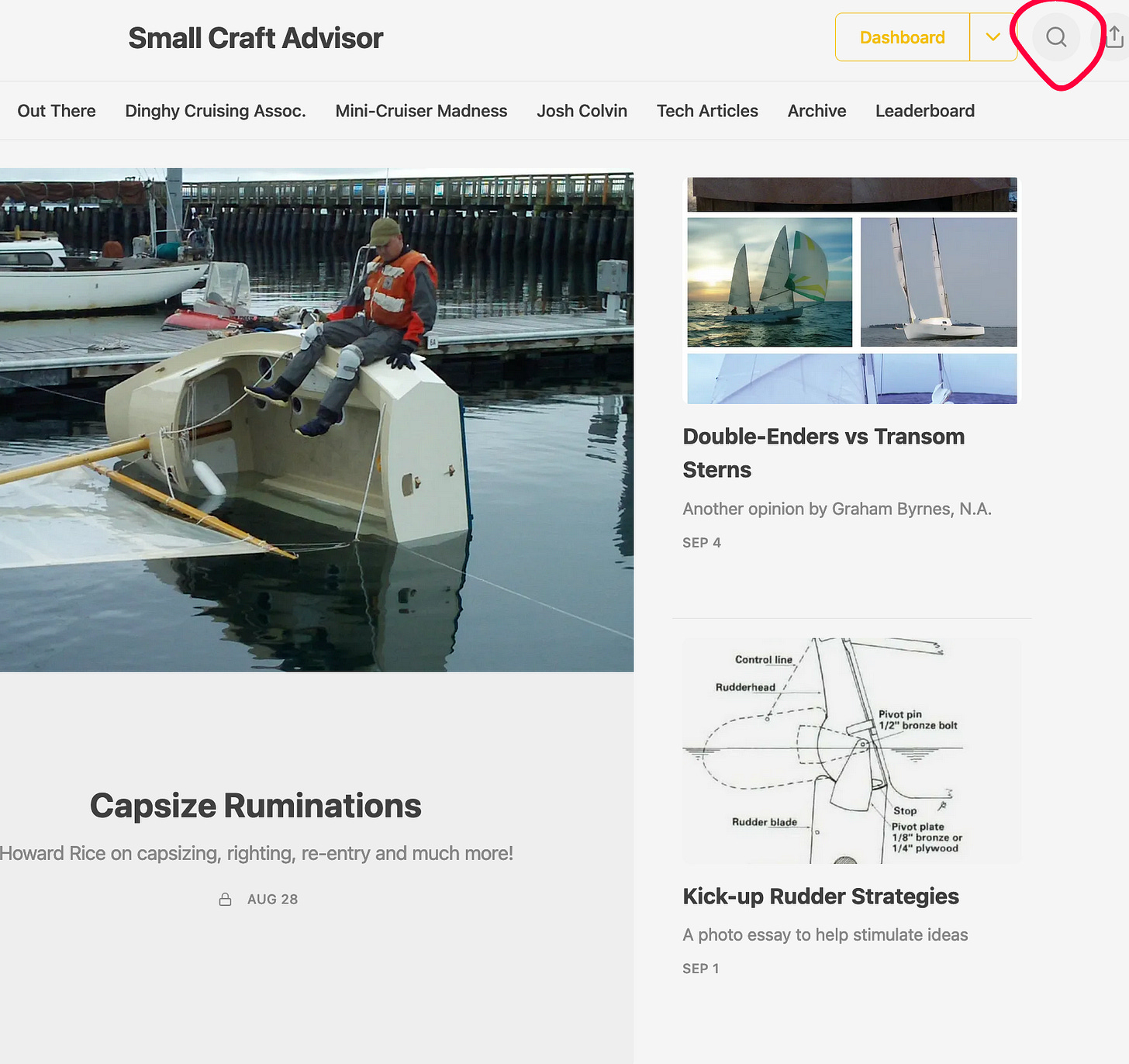Viewport: 1129px width, 1064px height.
Task: Switch to Mini-Cruiser Madness tab
Action: [x=422, y=111]
